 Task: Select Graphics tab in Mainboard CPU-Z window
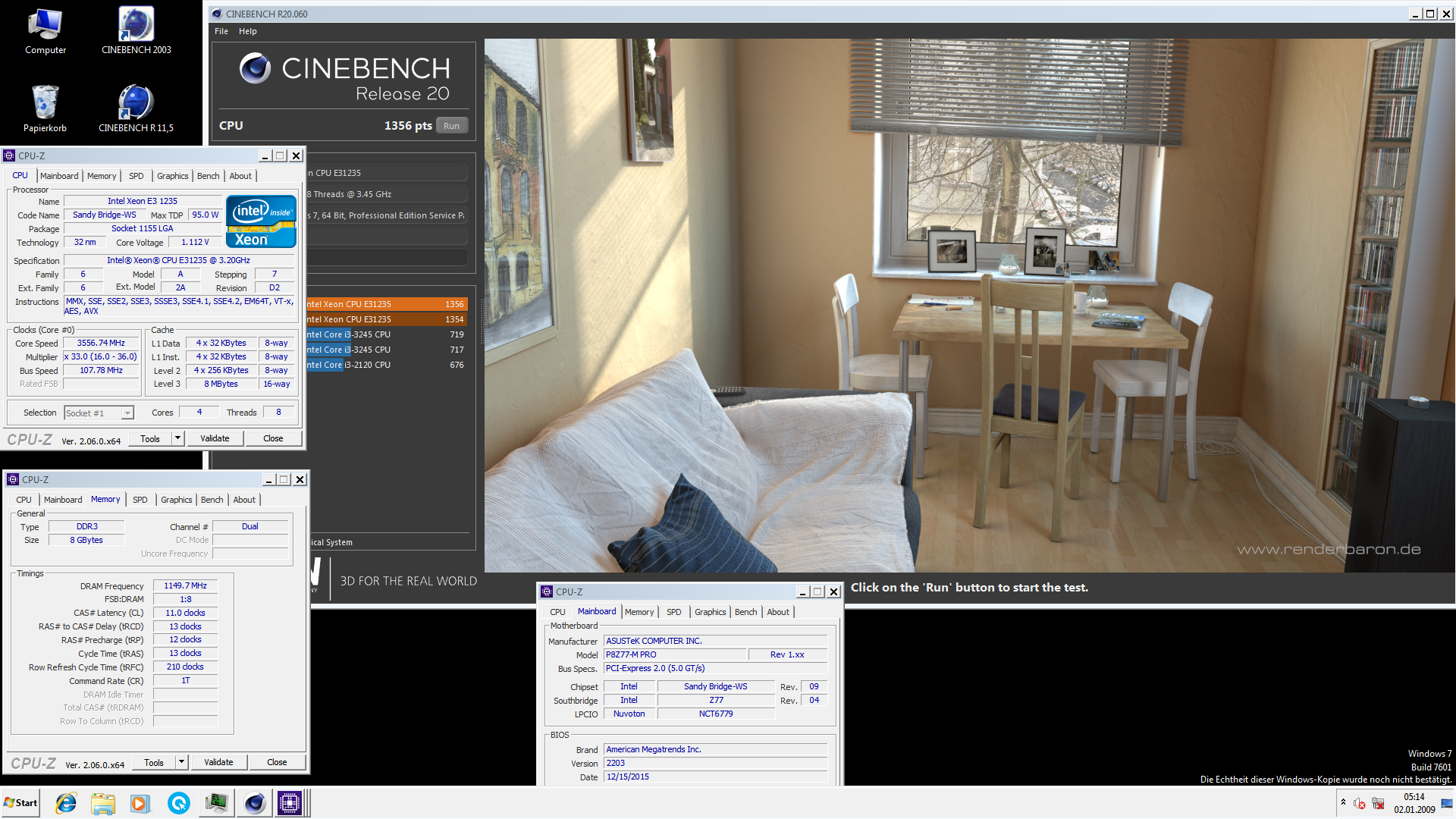[711, 612]
